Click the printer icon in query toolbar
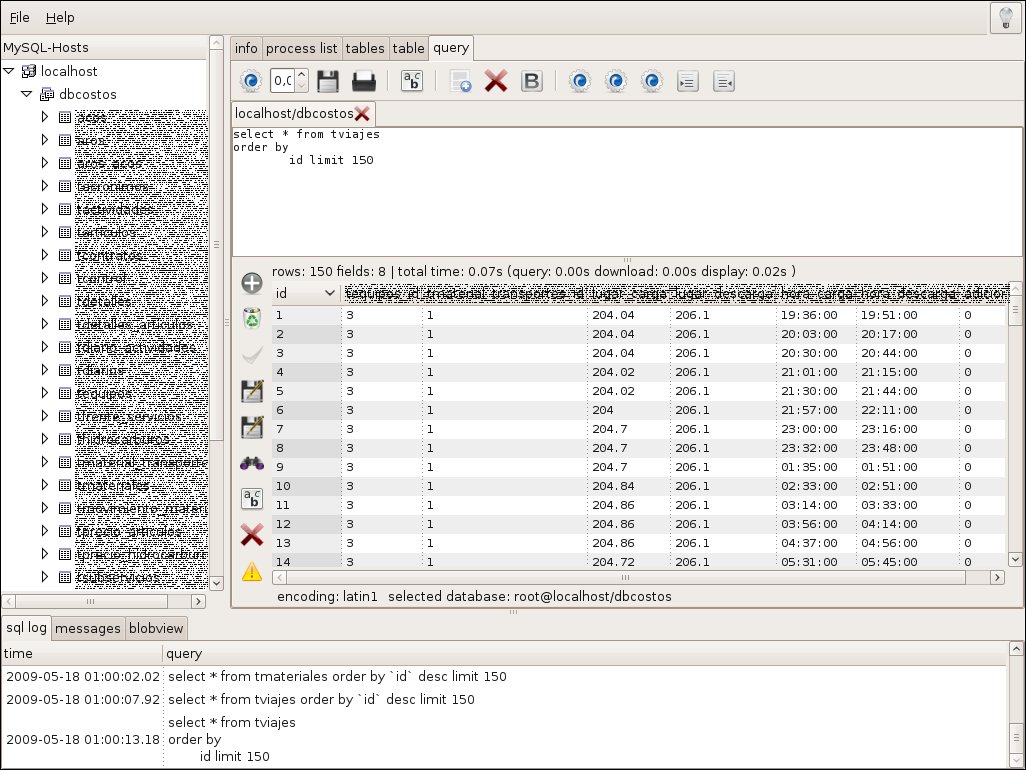Image resolution: width=1026 pixels, height=770 pixels. point(364,81)
